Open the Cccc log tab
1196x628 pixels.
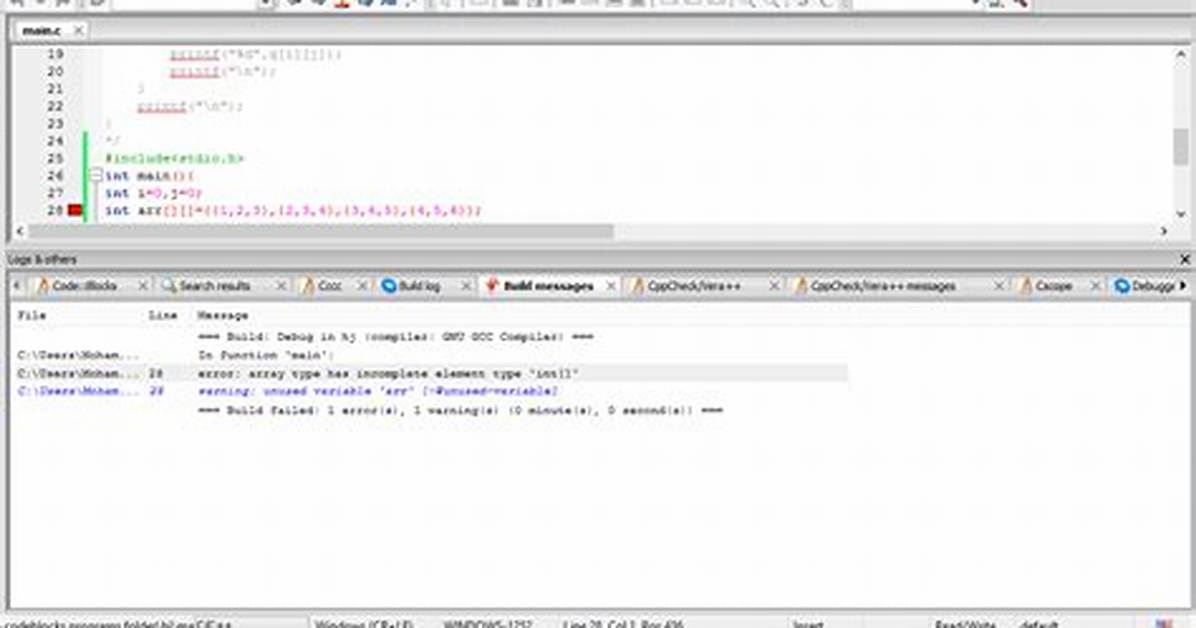[329, 286]
